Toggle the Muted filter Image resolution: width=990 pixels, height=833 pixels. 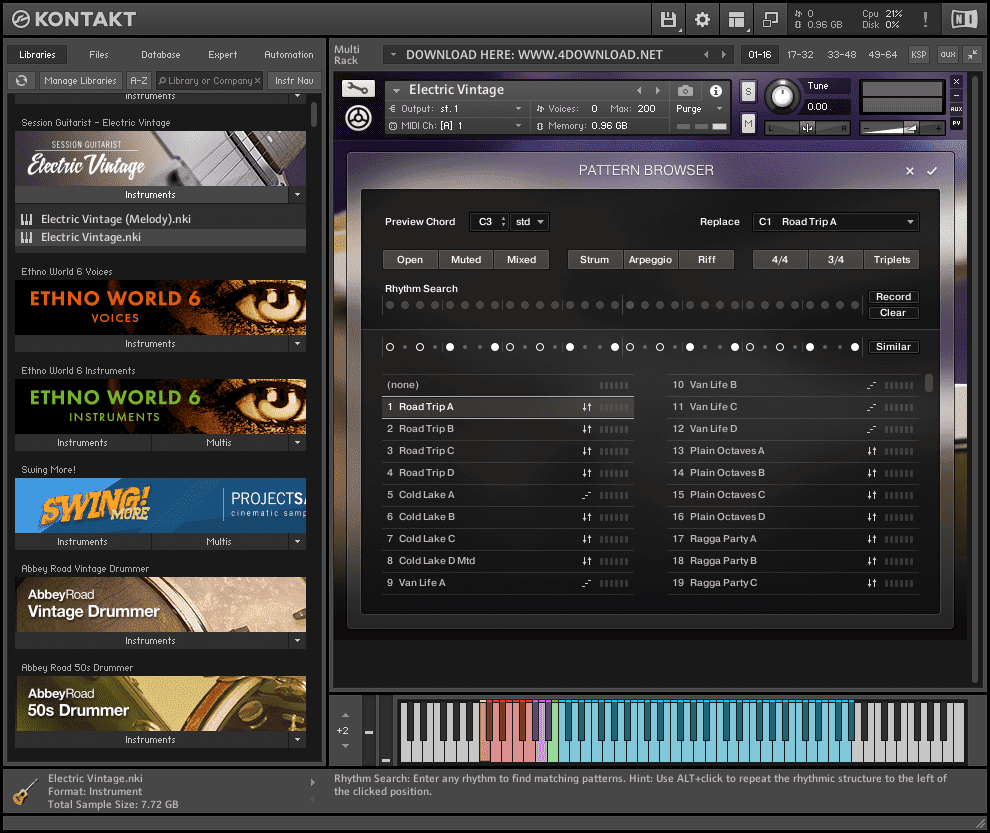coord(466,260)
